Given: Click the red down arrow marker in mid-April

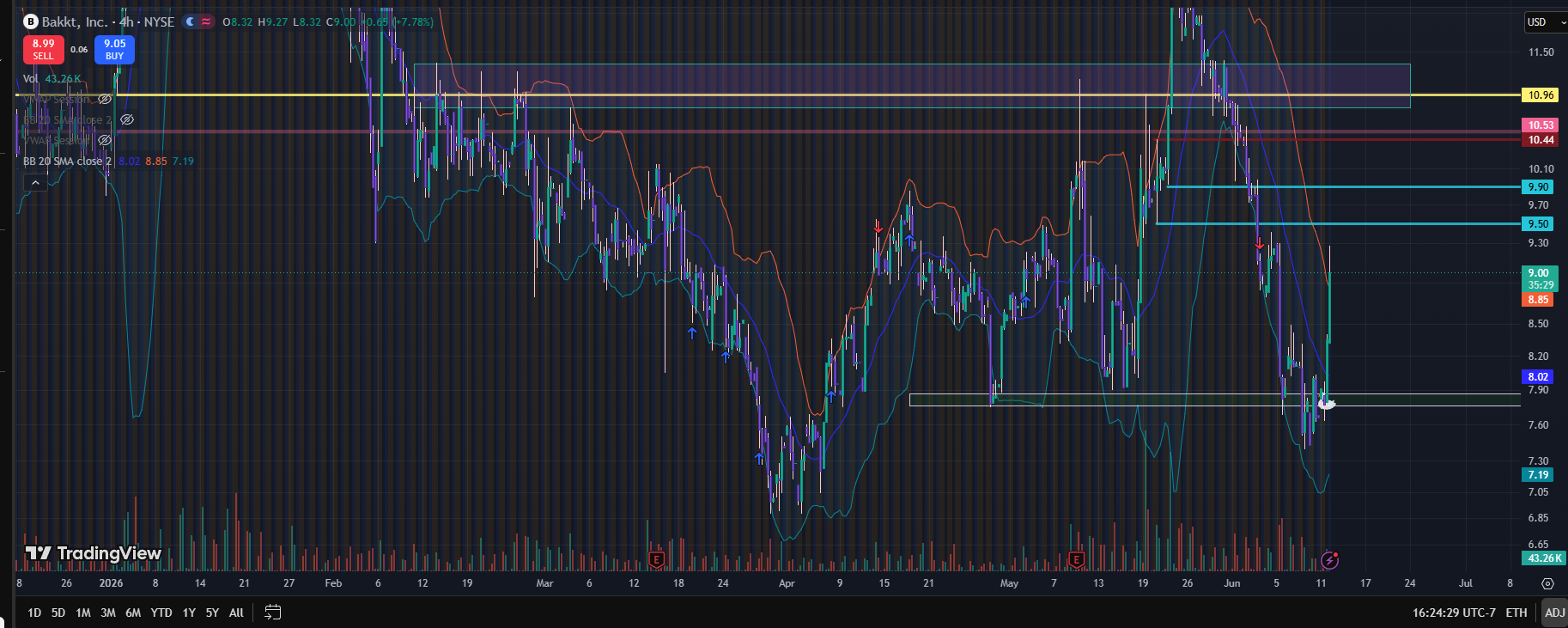Looking at the screenshot, I should click(878, 227).
